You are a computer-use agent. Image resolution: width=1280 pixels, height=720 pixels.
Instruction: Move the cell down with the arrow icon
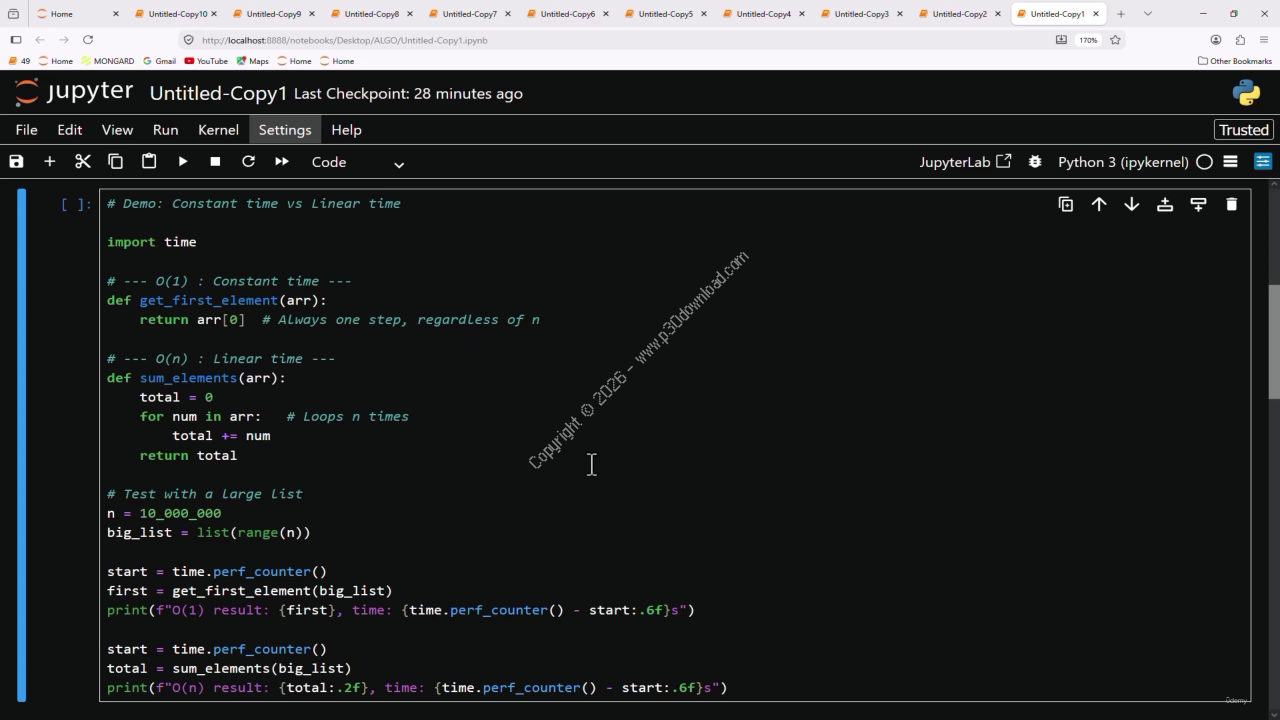(x=1132, y=204)
